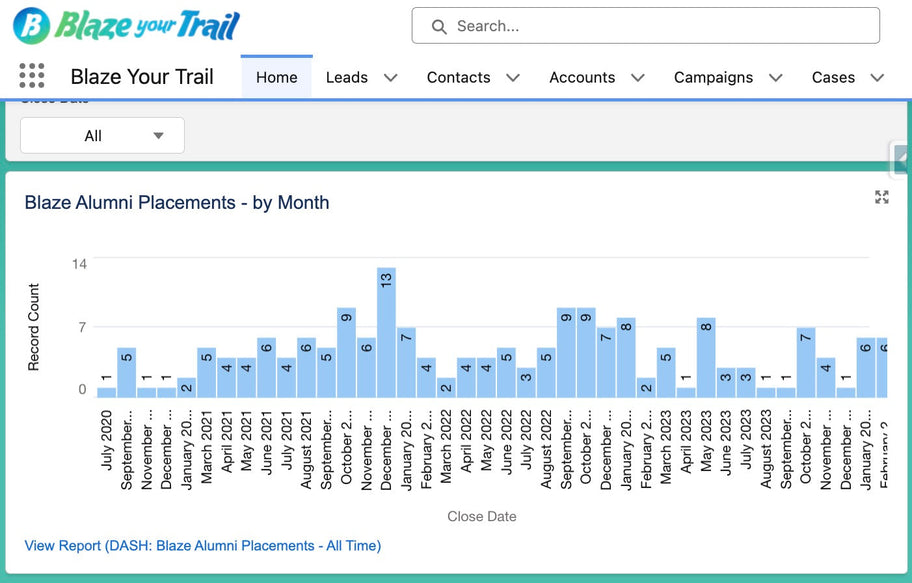Expand the chart to full view

[x=881, y=197]
